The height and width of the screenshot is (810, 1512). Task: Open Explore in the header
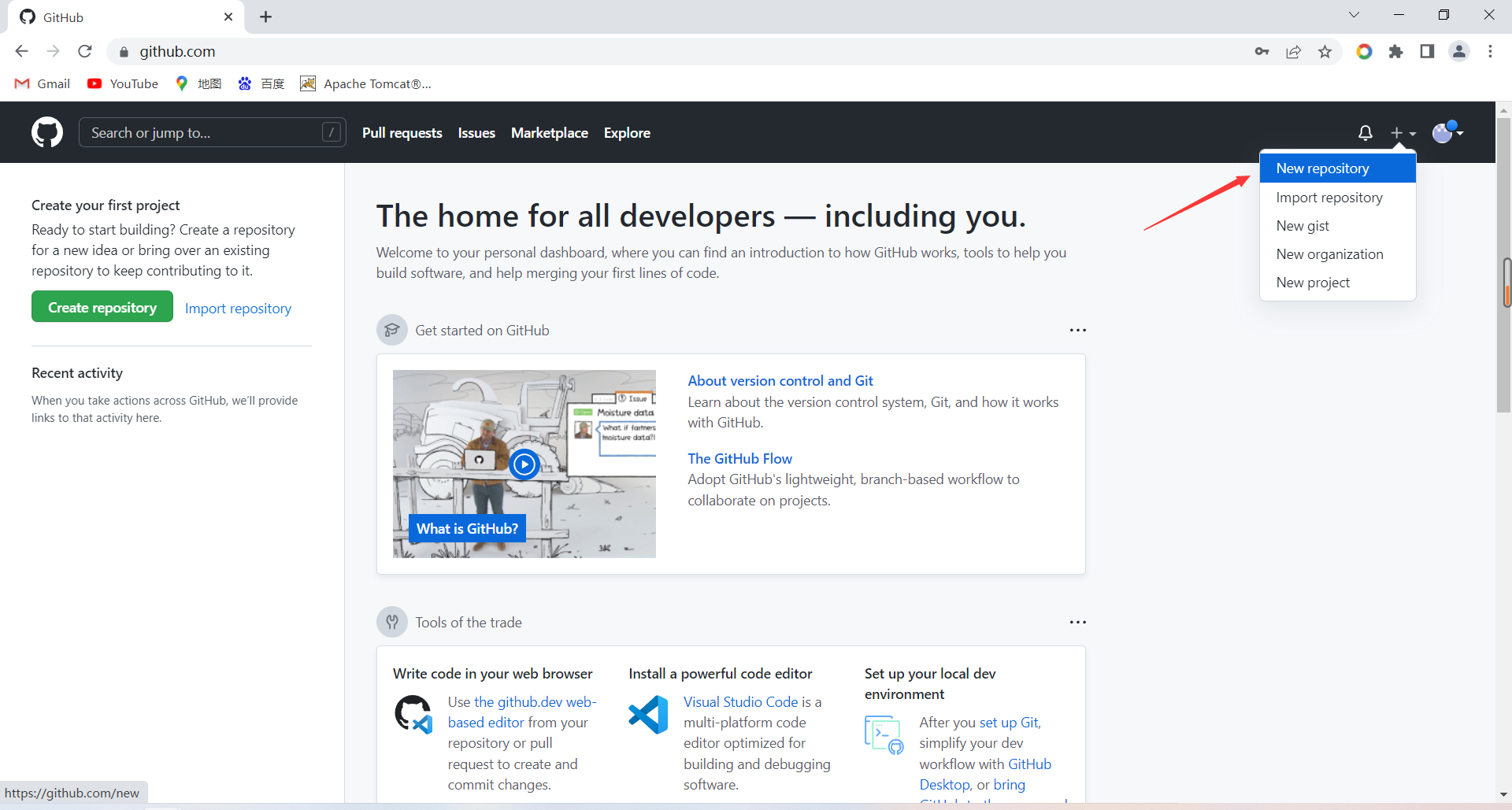[x=627, y=133]
